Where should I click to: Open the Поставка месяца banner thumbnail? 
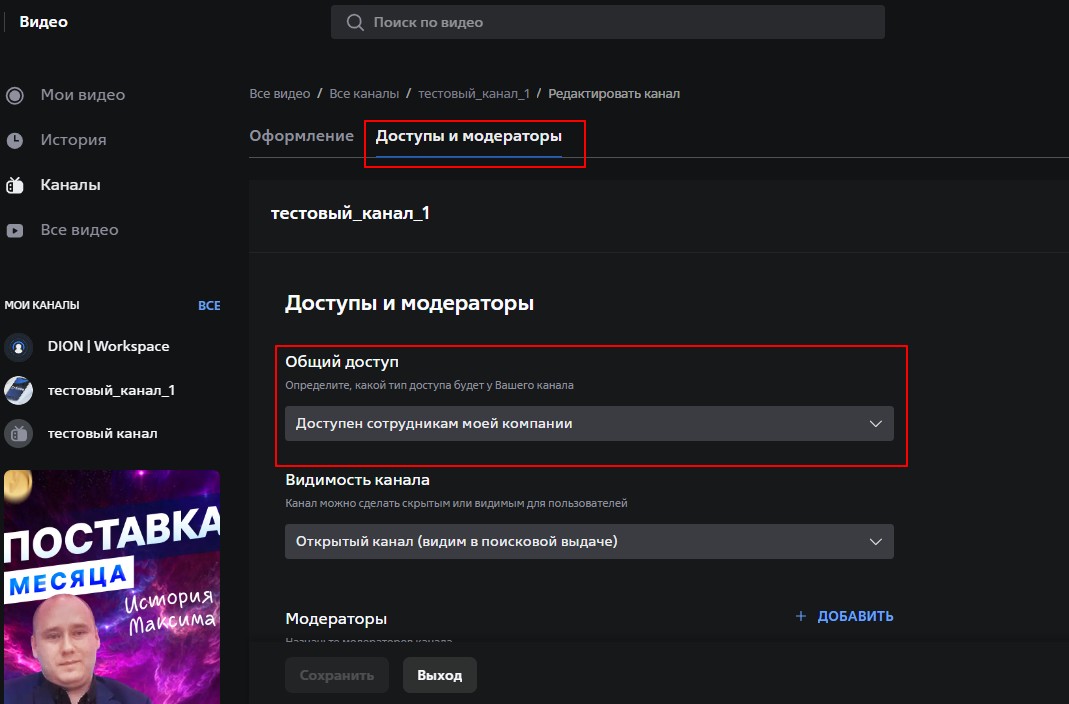tap(111, 586)
